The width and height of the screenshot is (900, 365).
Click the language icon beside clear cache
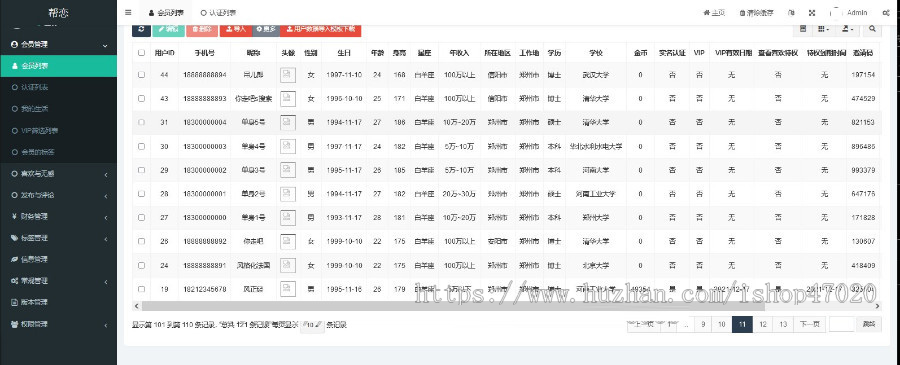(792, 13)
